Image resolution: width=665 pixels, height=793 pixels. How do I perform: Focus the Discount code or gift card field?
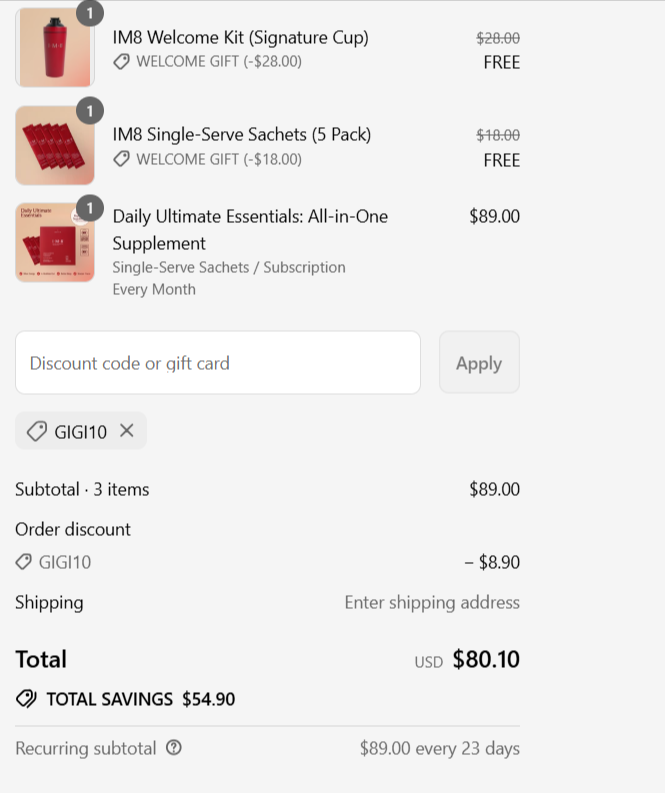coord(218,363)
